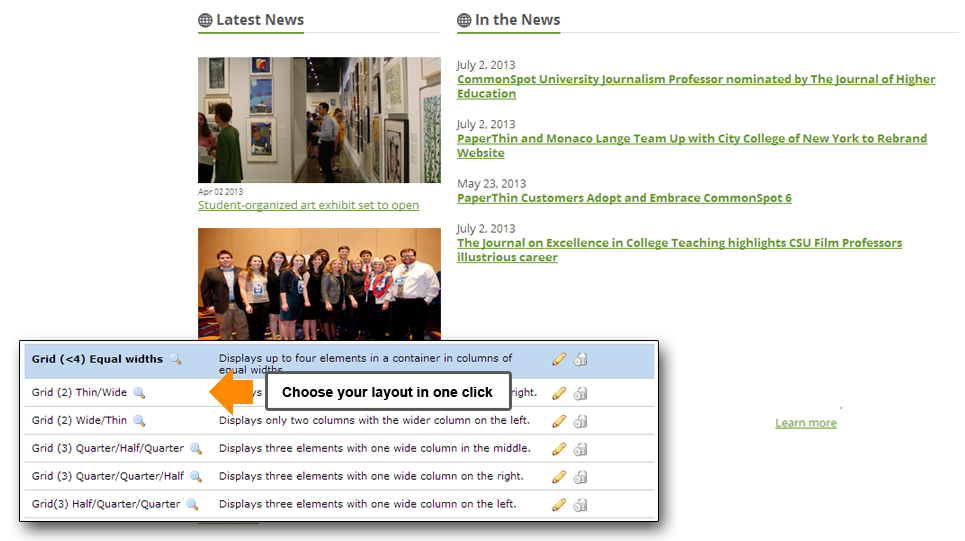965x541 pixels.
Task: Click the group photo of students
Action: pos(319,284)
